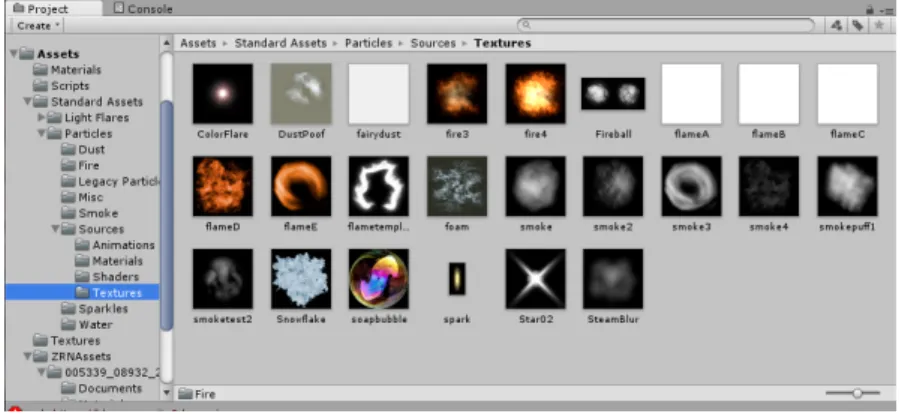The width and height of the screenshot is (902, 414).
Task: Select the Sparkles folder
Action: [x=95, y=309]
